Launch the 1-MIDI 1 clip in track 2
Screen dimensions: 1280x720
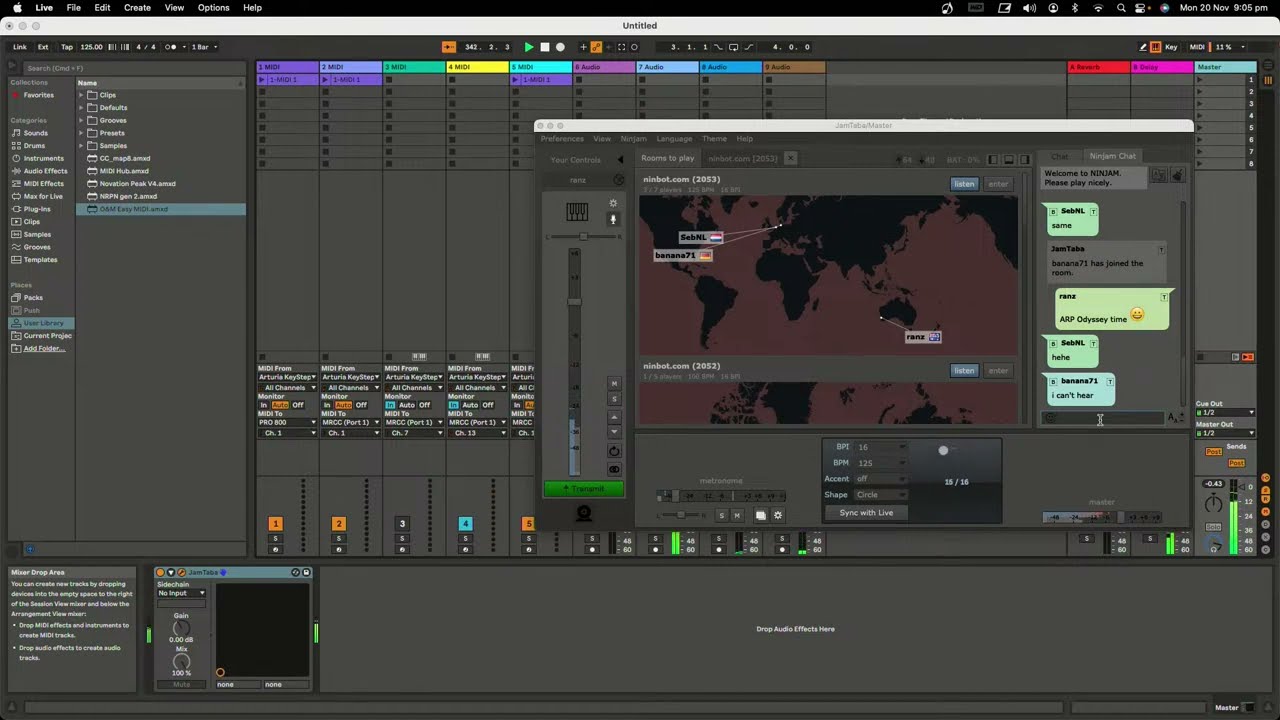pos(326,80)
